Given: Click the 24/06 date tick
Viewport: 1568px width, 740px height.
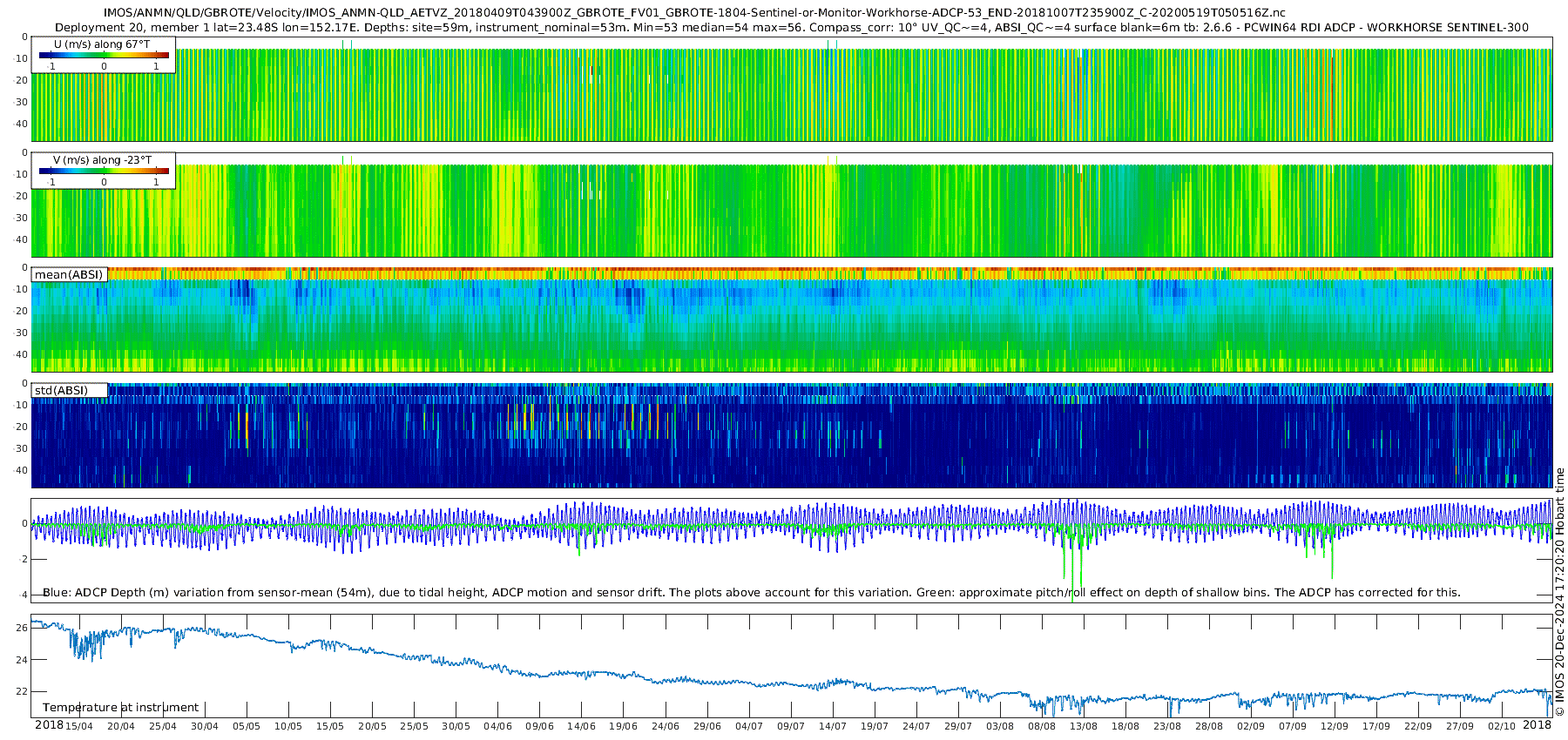Looking at the screenshot, I should pyautogui.click(x=665, y=726).
